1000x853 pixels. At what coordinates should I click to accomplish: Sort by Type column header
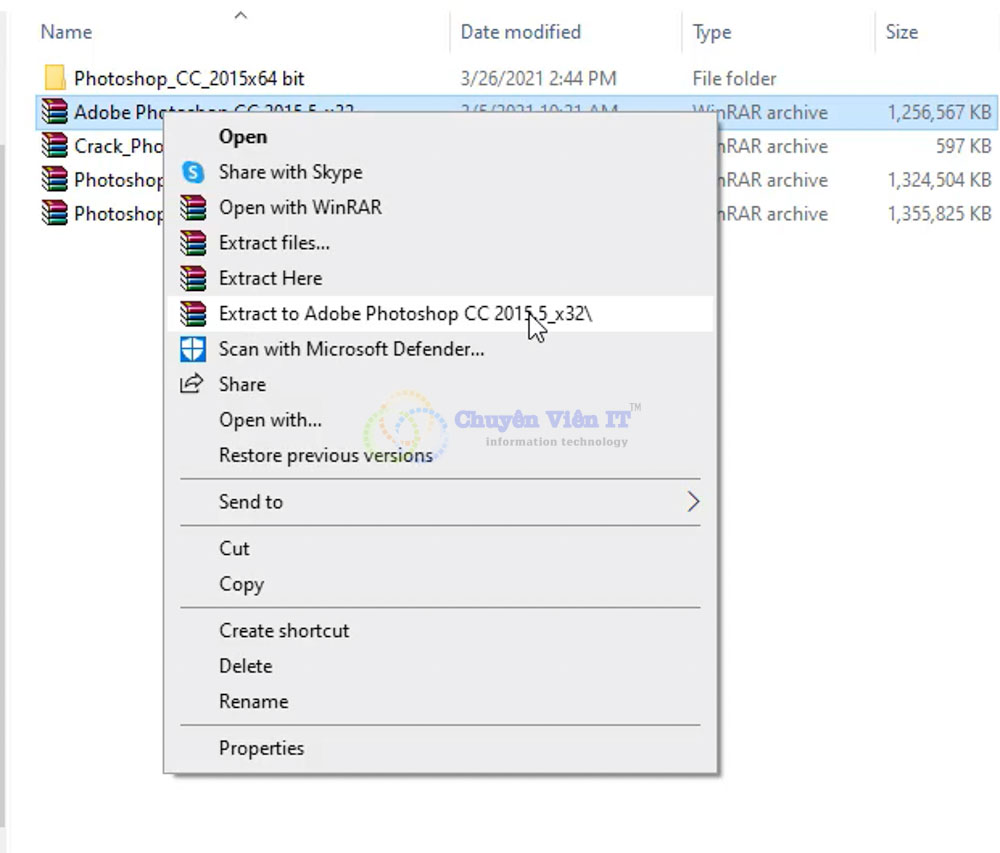(712, 32)
